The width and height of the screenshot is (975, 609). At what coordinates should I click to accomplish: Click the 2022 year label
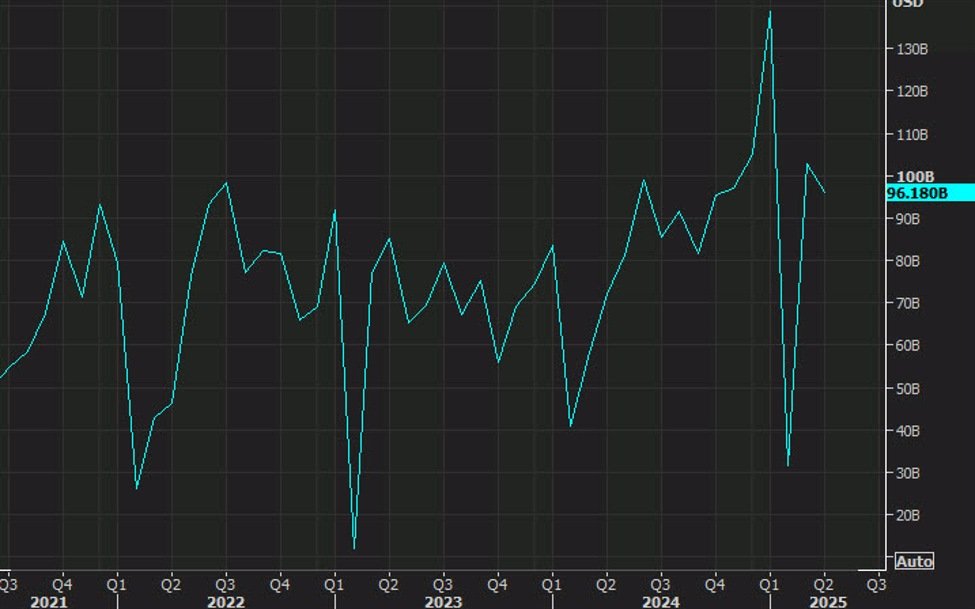[x=226, y=601]
